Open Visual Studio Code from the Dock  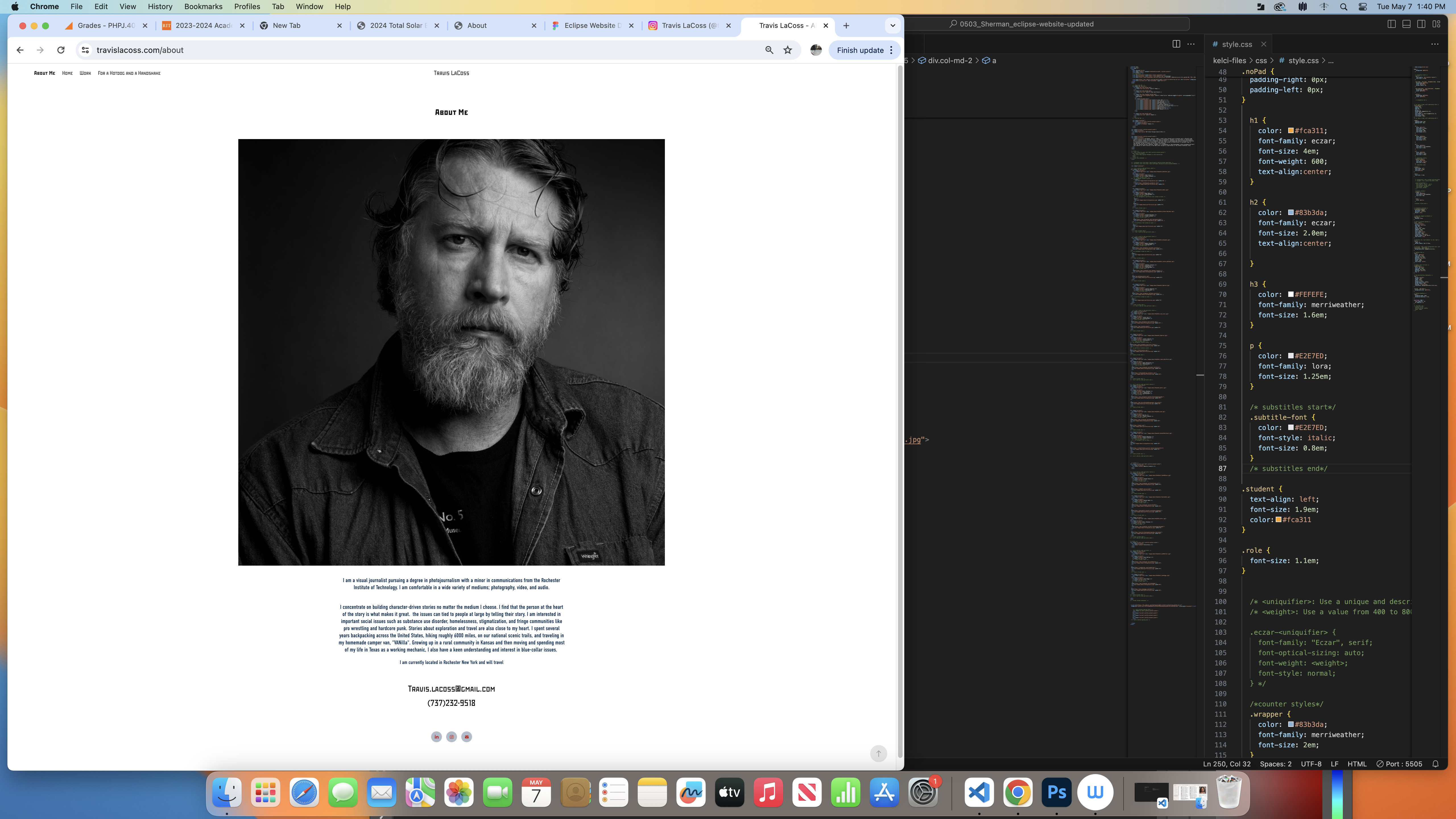pos(979,793)
